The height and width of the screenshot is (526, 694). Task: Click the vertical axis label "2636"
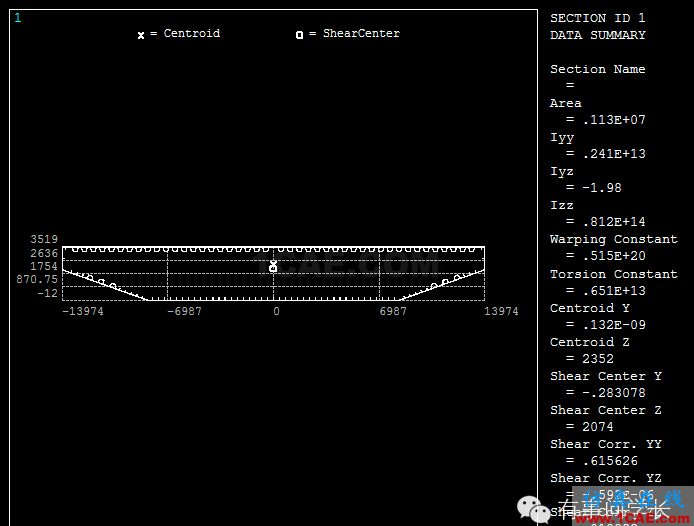[44, 253]
